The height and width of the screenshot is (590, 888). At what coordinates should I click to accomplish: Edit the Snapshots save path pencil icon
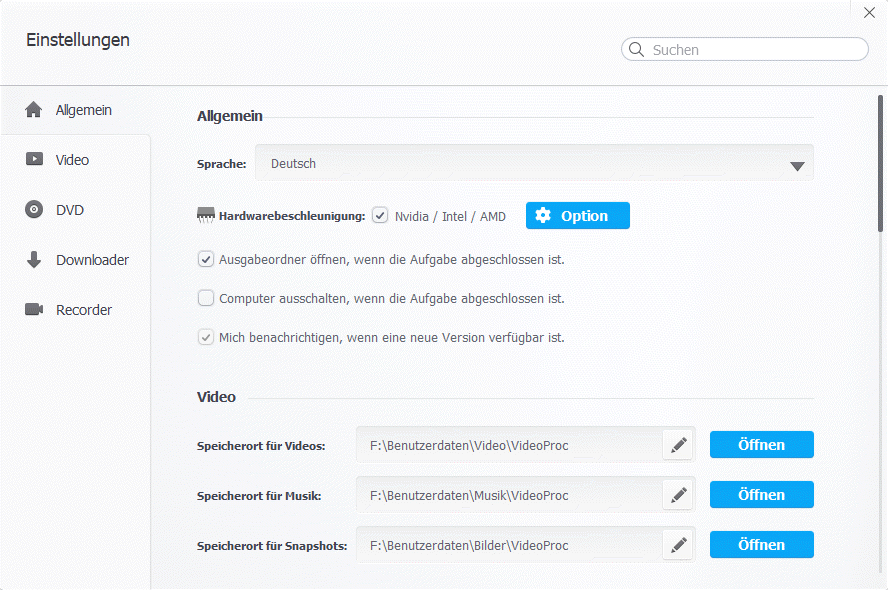(679, 545)
